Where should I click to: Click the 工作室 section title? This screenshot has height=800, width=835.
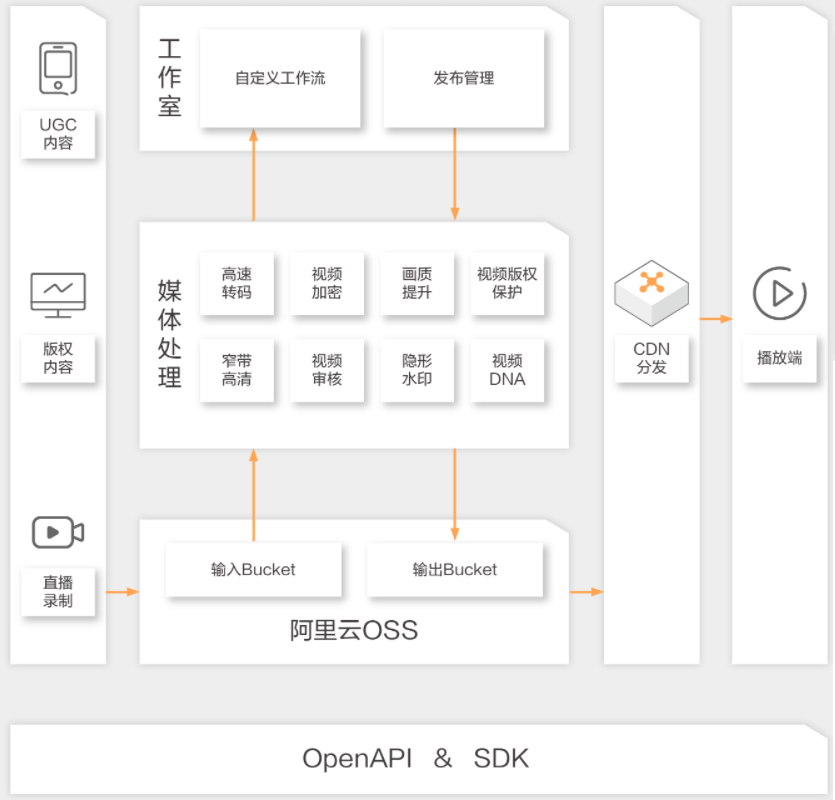pos(170,78)
